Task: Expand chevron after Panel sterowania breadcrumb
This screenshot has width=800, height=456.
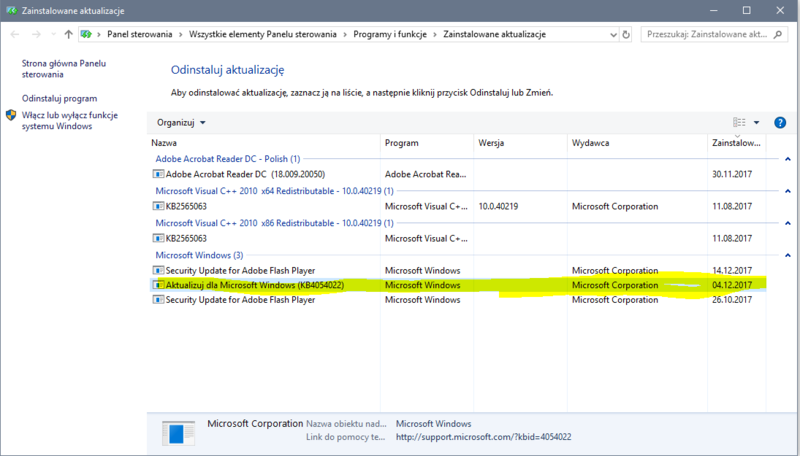Action: click(181, 34)
